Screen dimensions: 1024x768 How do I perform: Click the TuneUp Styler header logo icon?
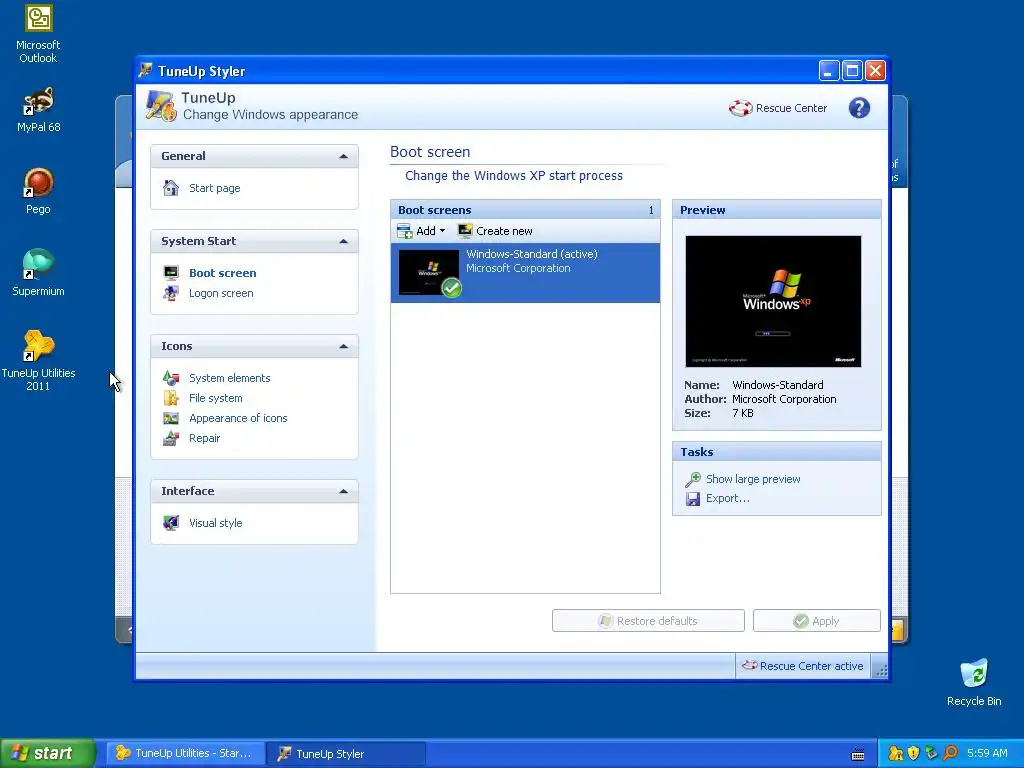coord(161,106)
